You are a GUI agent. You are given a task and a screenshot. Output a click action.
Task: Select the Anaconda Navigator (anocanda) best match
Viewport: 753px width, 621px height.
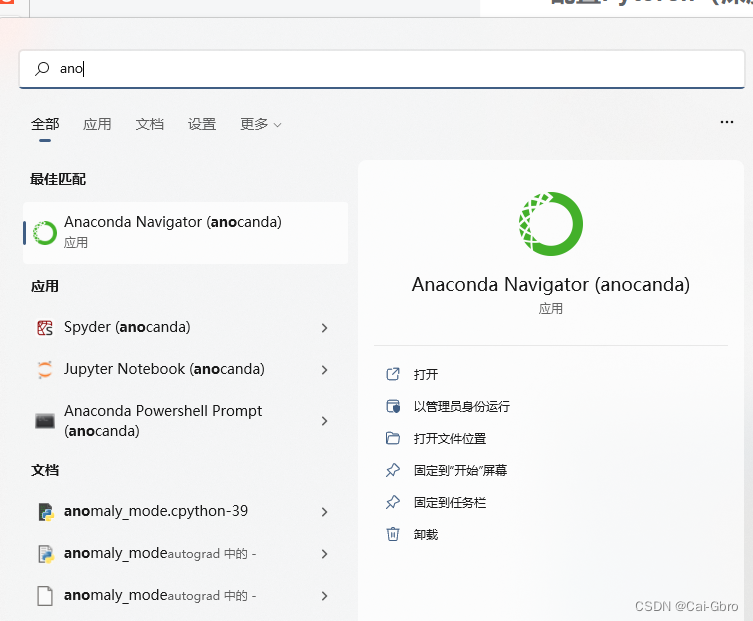185,232
